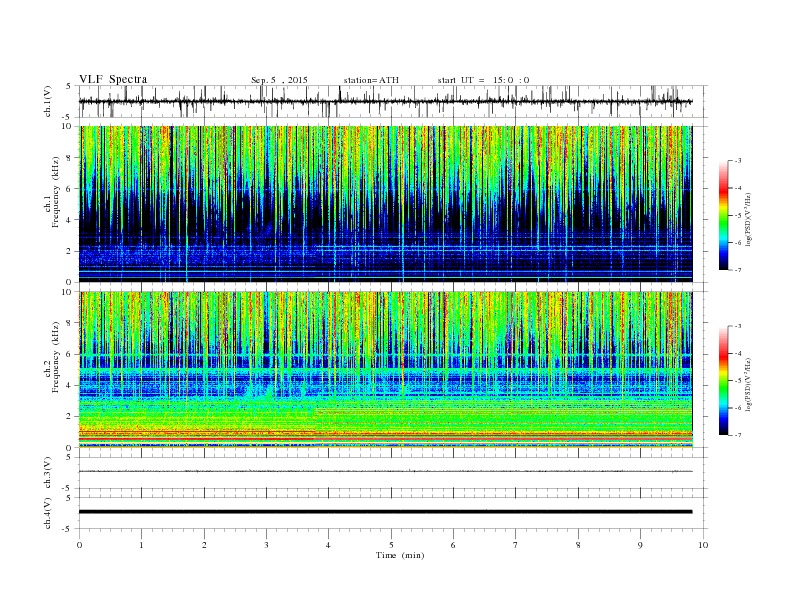Click the "ch.4(V)" axis label
The height and width of the screenshot is (612, 792).
pos(48,513)
